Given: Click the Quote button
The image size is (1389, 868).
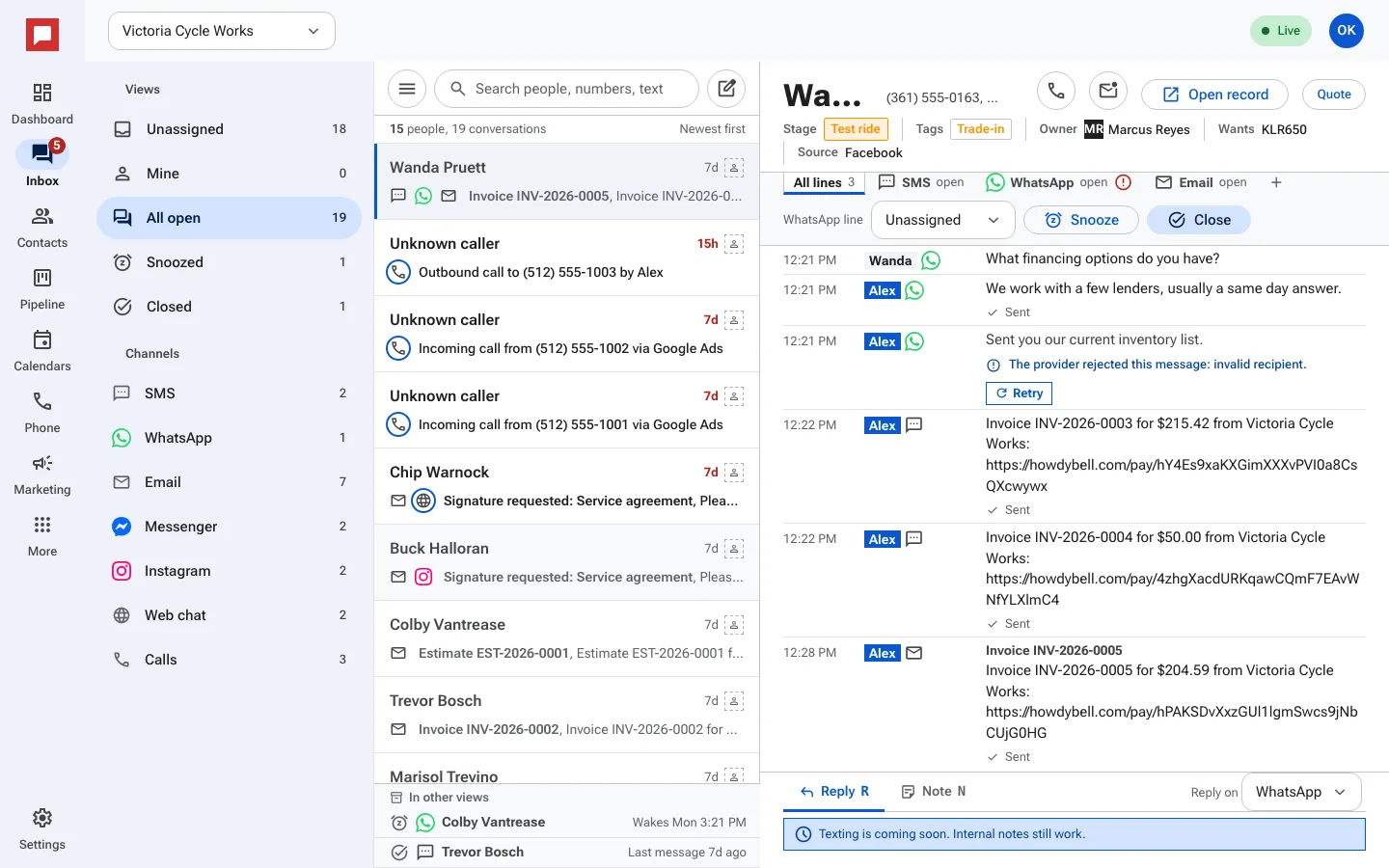Looking at the screenshot, I should tap(1334, 95).
